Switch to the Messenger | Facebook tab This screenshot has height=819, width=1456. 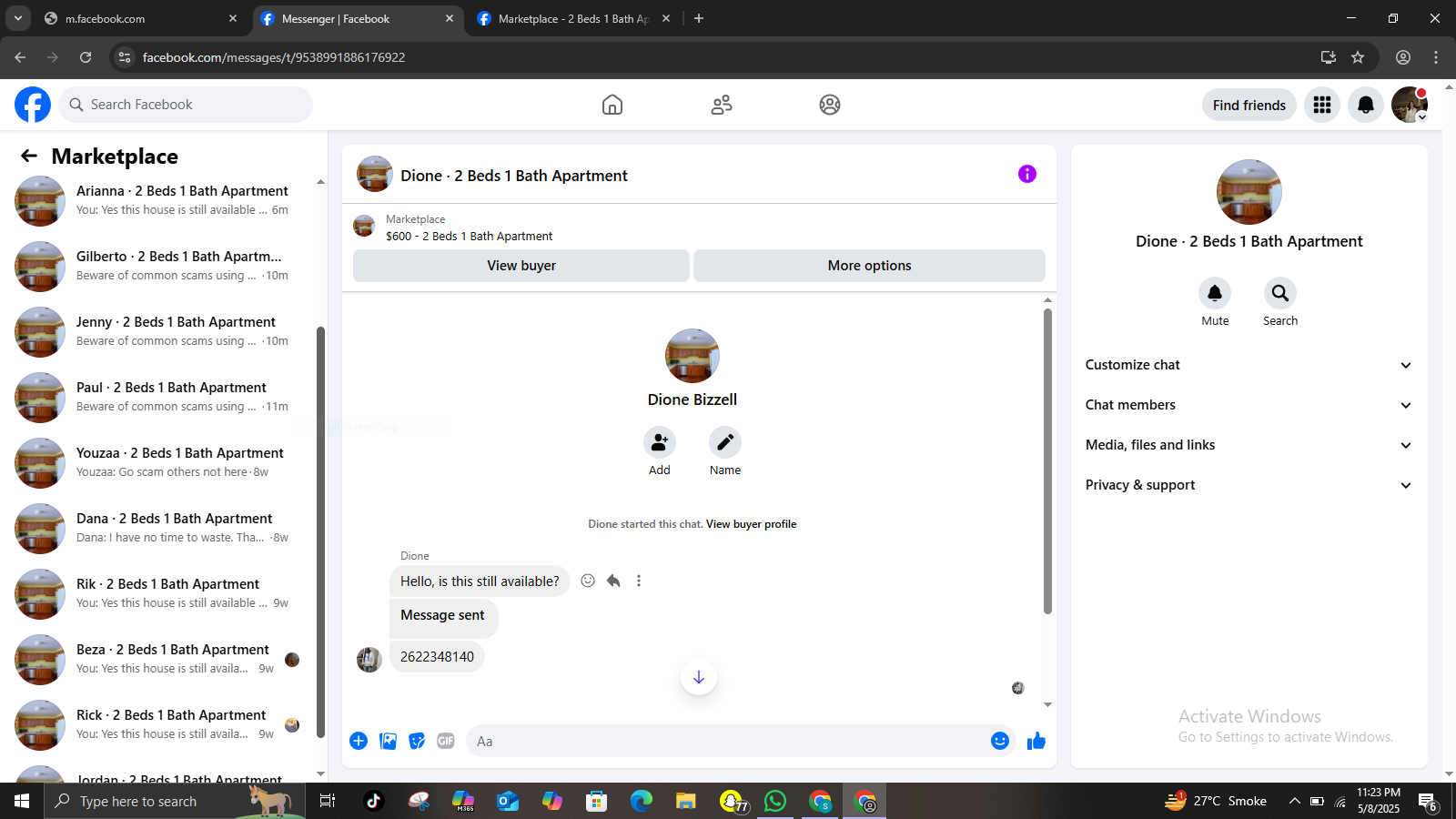click(356, 18)
